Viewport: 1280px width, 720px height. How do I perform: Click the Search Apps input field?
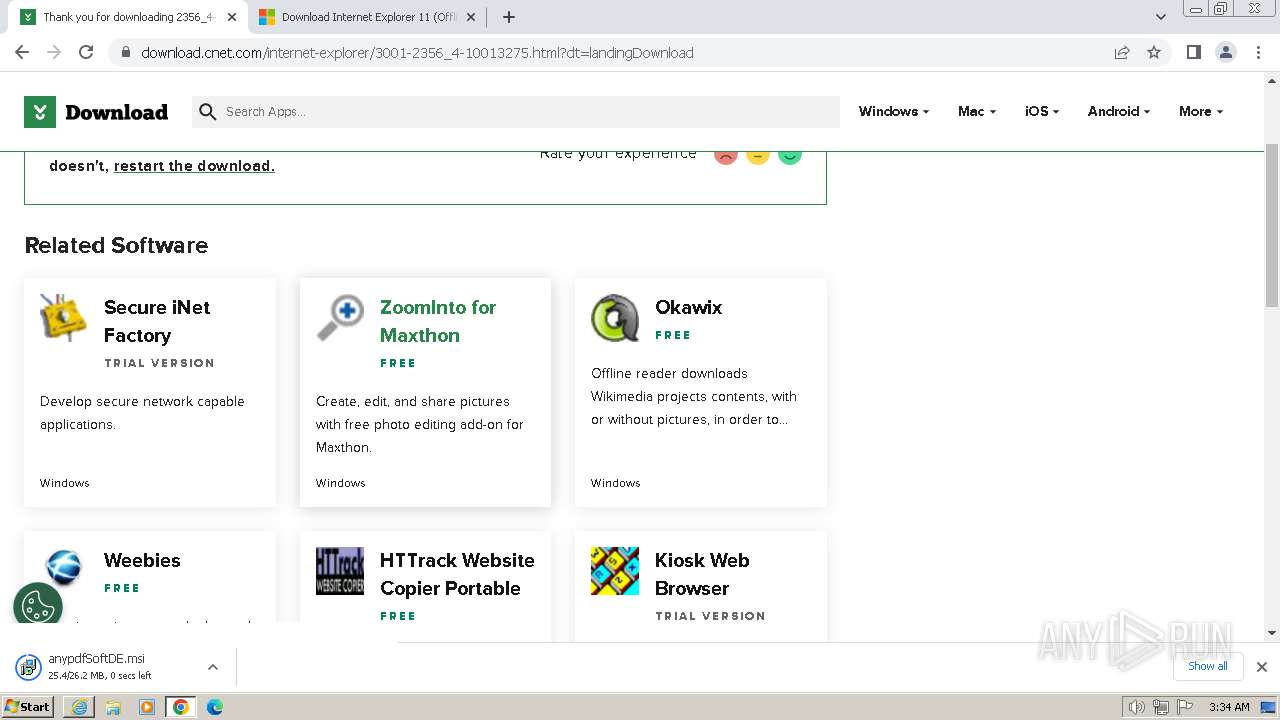(515, 112)
